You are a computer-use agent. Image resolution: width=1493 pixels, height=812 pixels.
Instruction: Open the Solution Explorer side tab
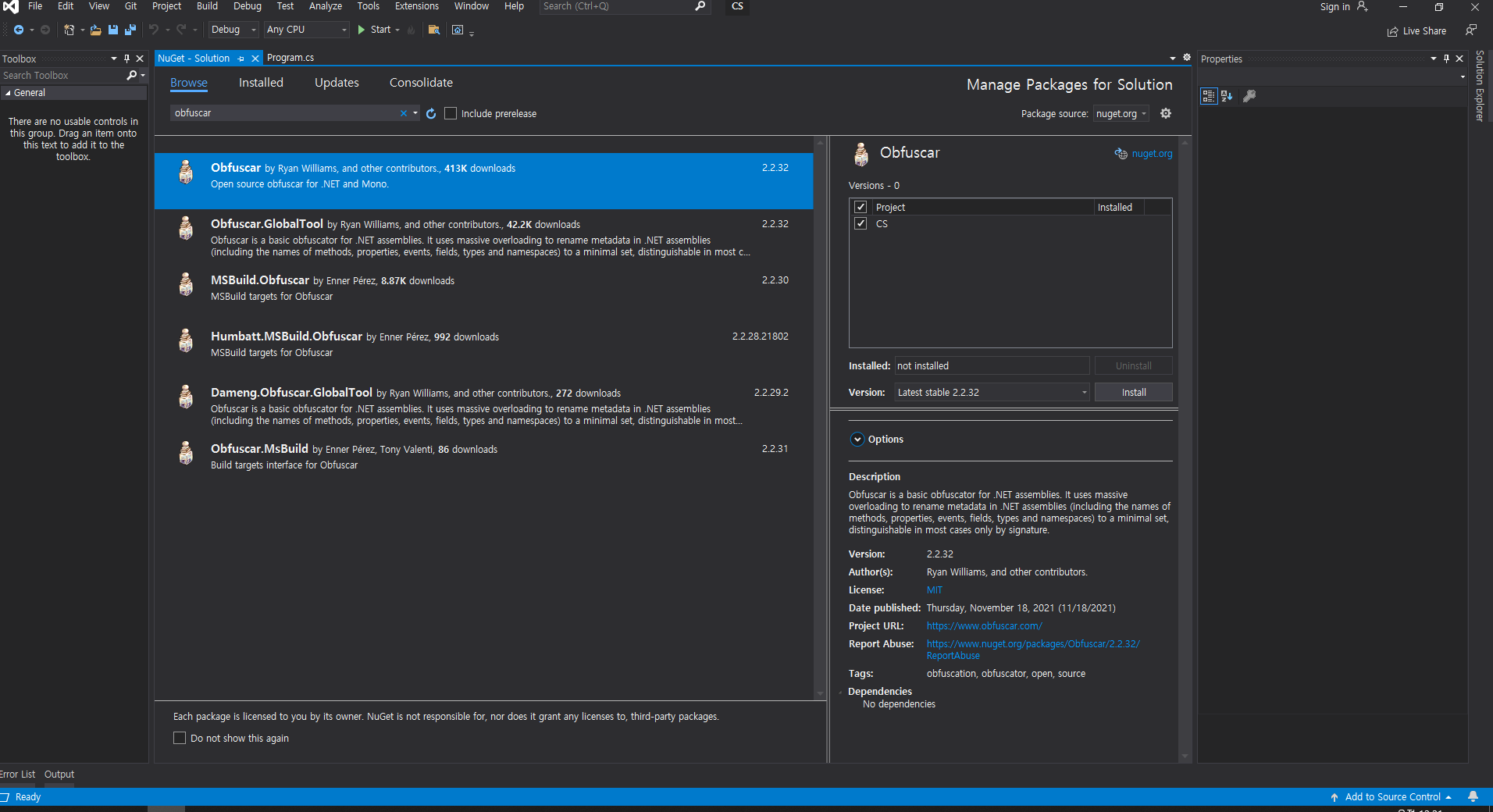pyautogui.click(x=1480, y=86)
